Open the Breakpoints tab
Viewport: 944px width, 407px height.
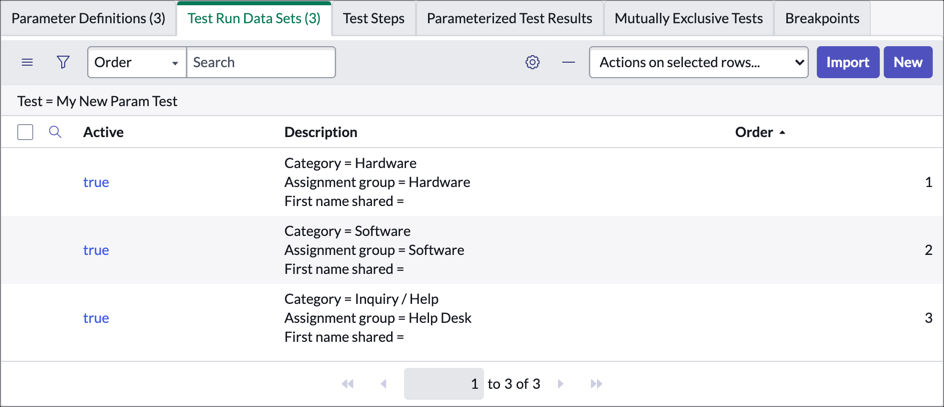coord(822,19)
